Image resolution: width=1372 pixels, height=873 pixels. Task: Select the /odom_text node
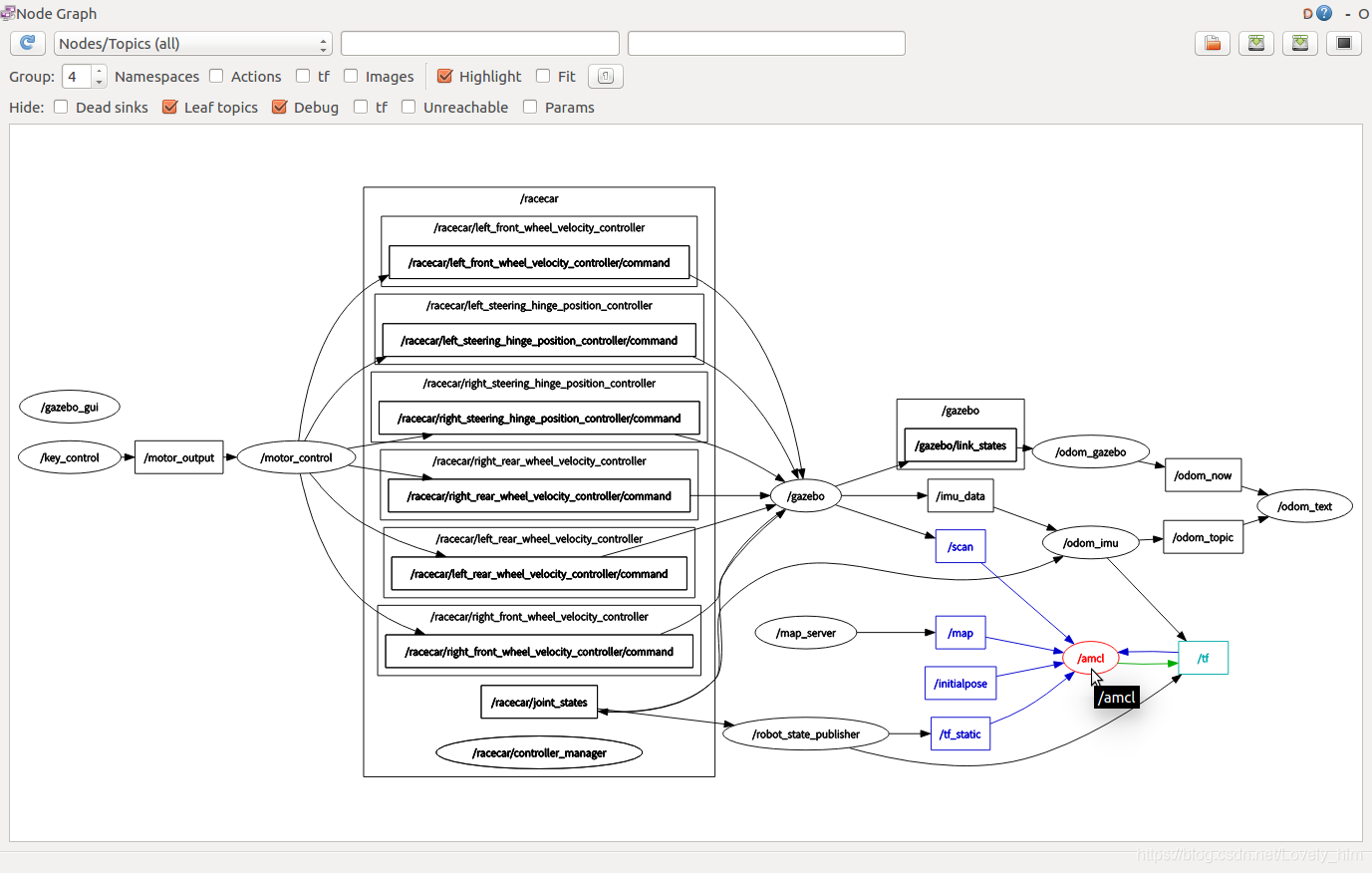tap(1305, 506)
